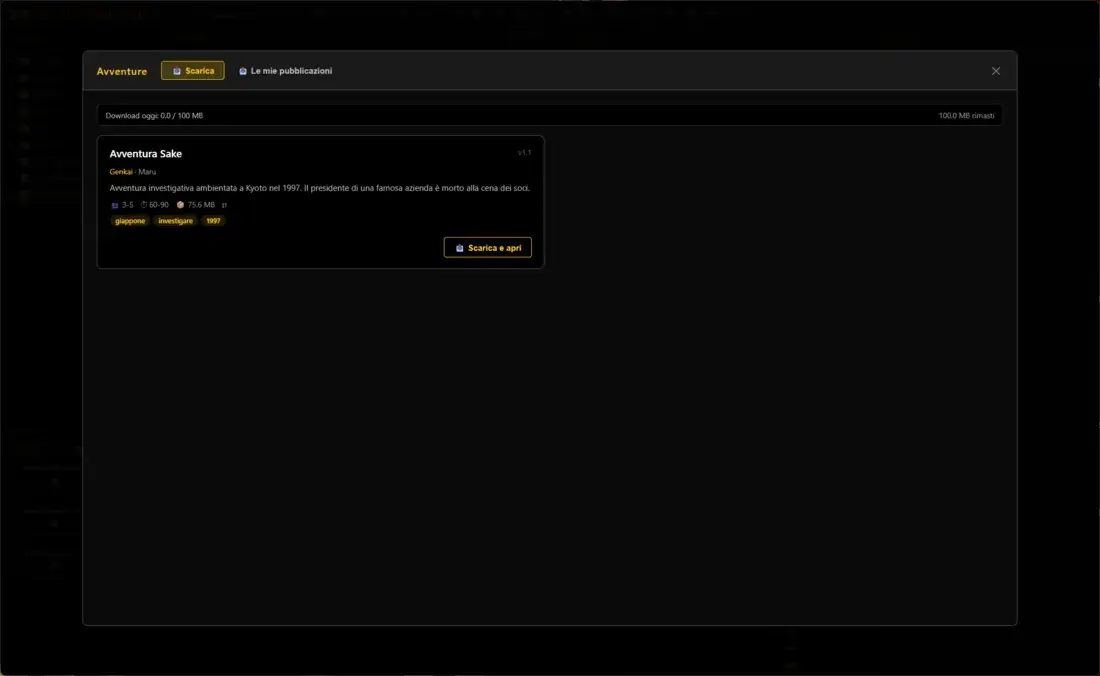Click the small icon right of 75.6 MB
1100x676 pixels.
point(224,205)
